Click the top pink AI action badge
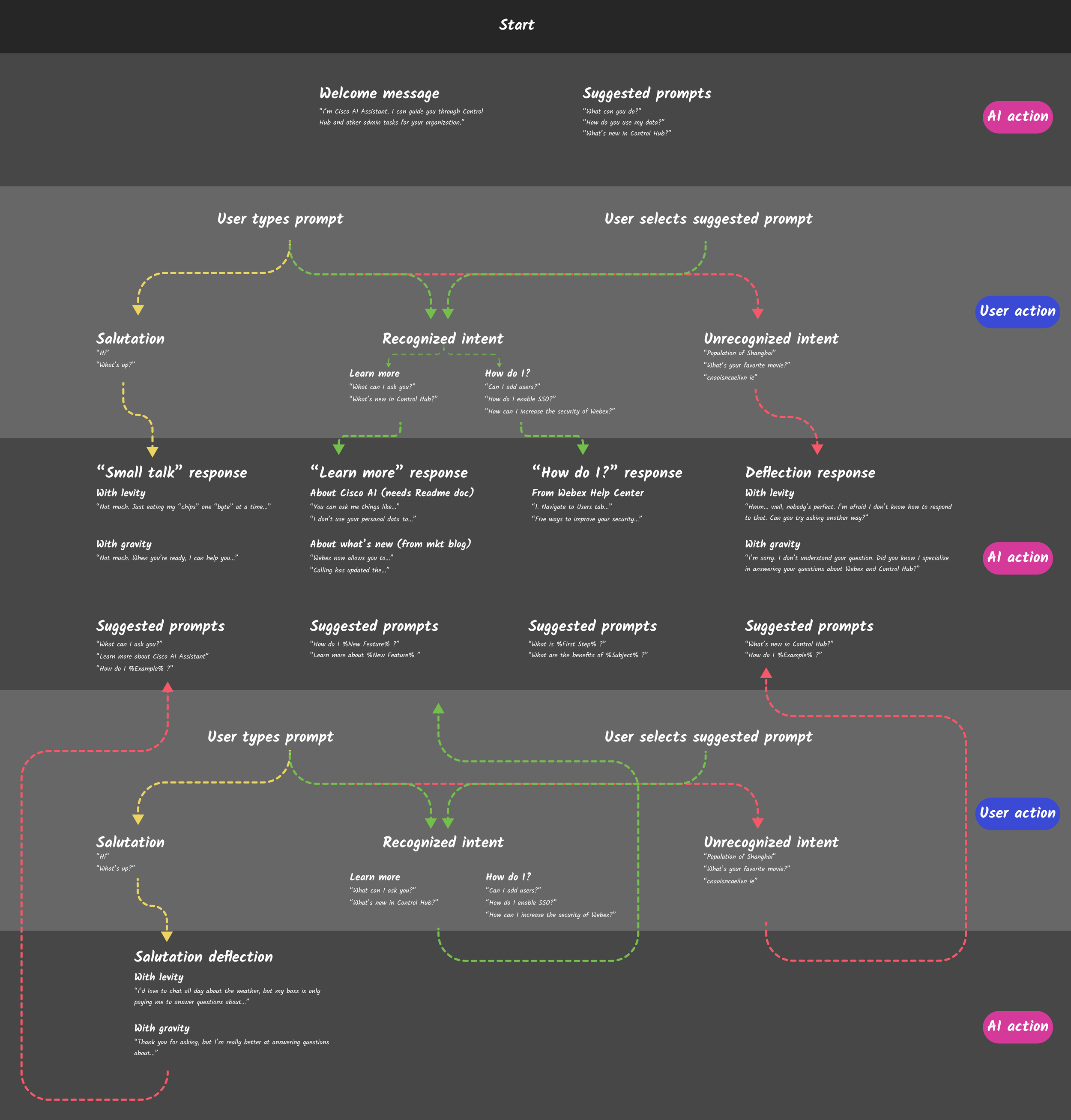Screen dimensions: 1071x1120 click(1017, 117)
